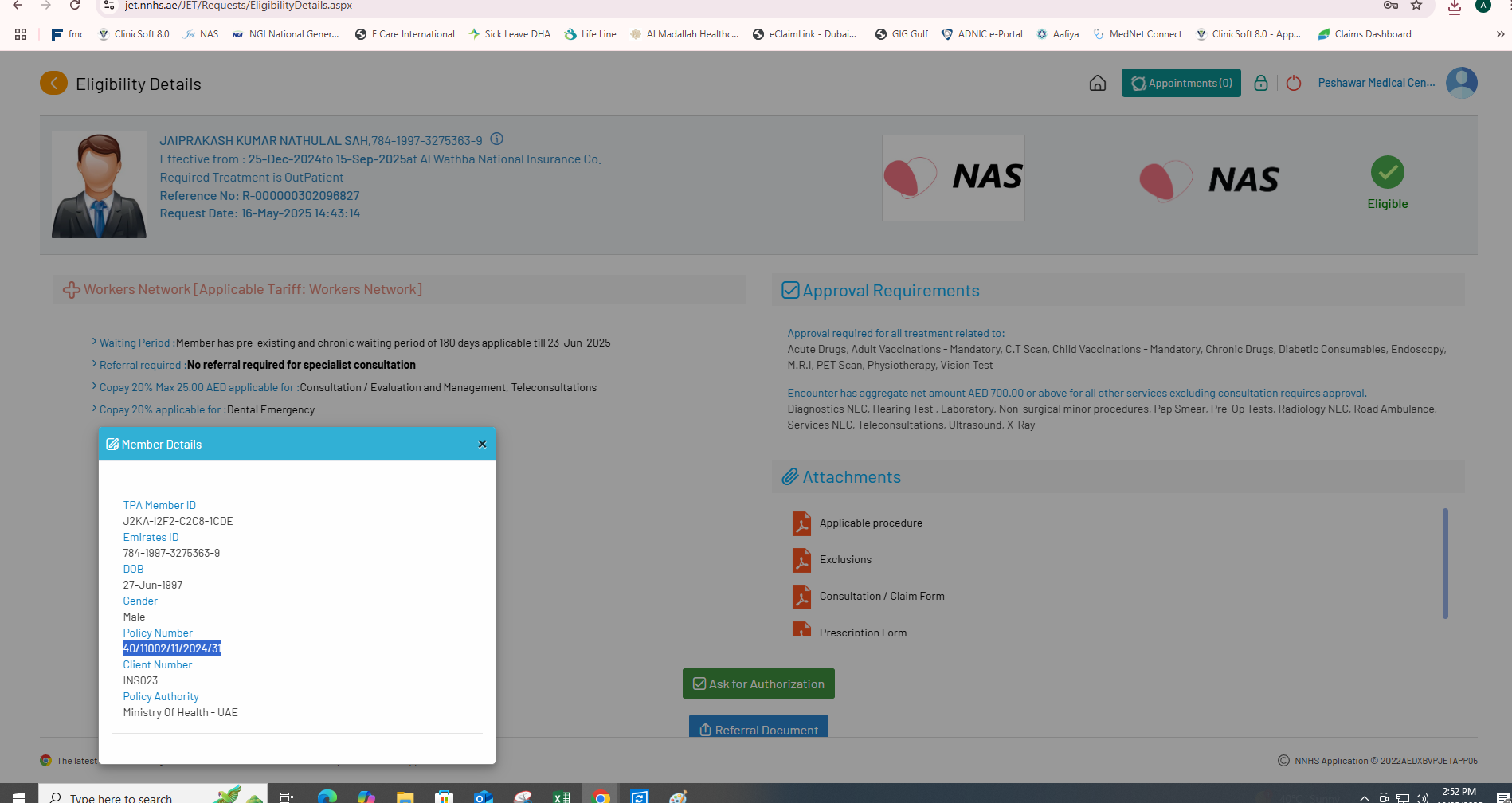
Task: Click the Referral Document button
Action: [758, 727]
